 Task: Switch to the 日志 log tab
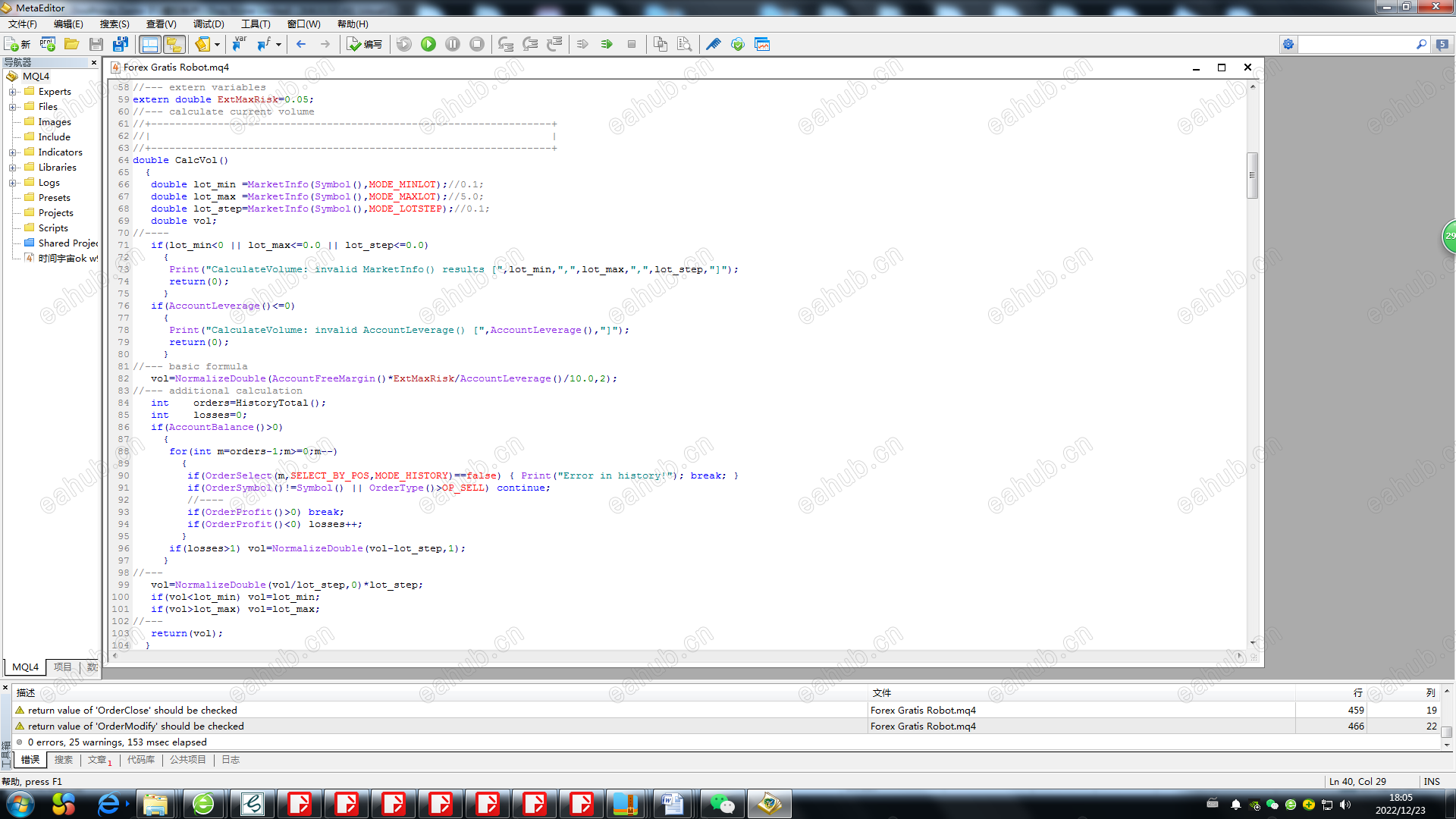231,760
